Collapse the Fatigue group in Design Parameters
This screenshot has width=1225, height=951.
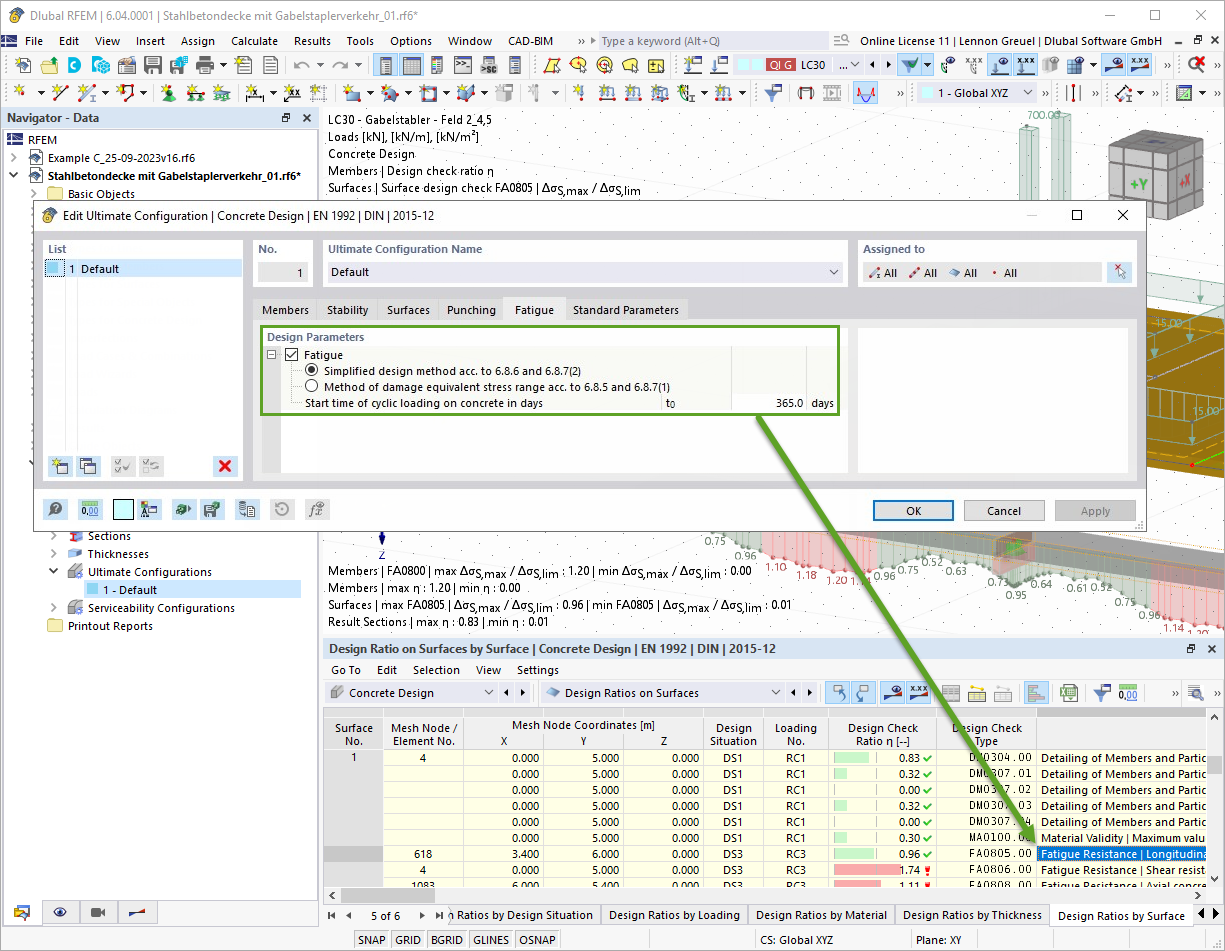pyautogui.click(x=272, y=355)
